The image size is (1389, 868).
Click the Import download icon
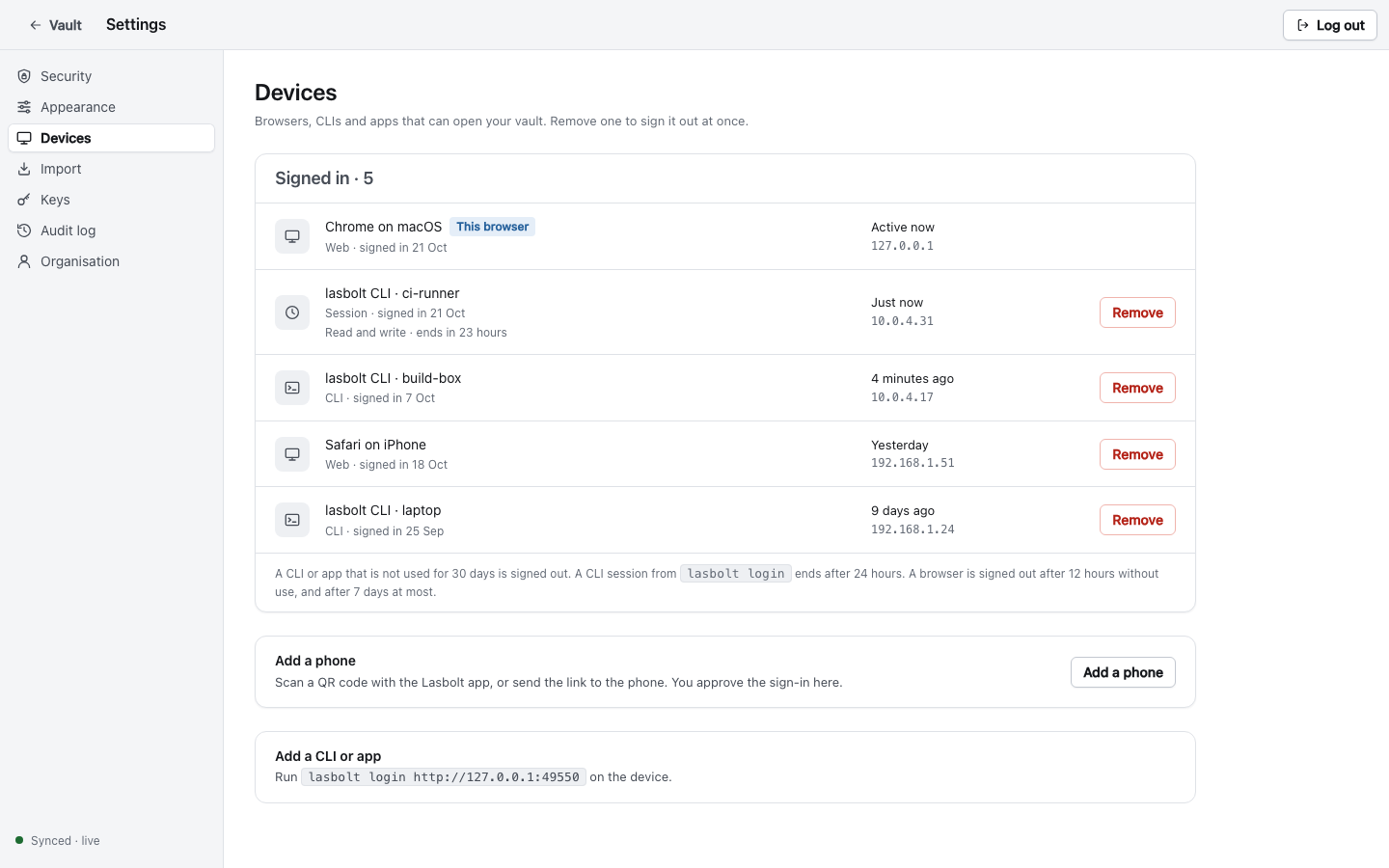pyautogui.click(x=24, y=169)
